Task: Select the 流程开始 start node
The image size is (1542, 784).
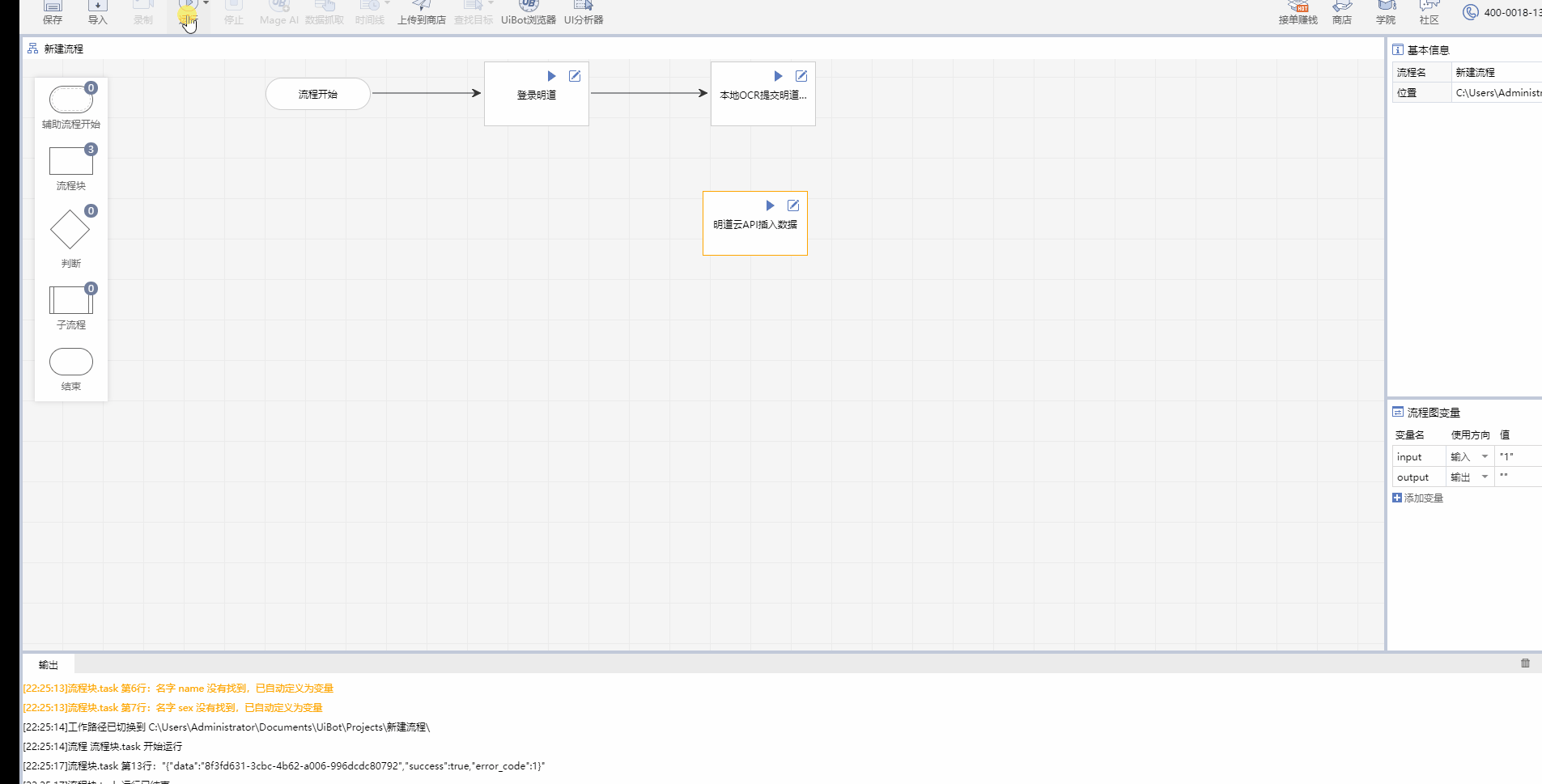Action: [x=318, y=94]
